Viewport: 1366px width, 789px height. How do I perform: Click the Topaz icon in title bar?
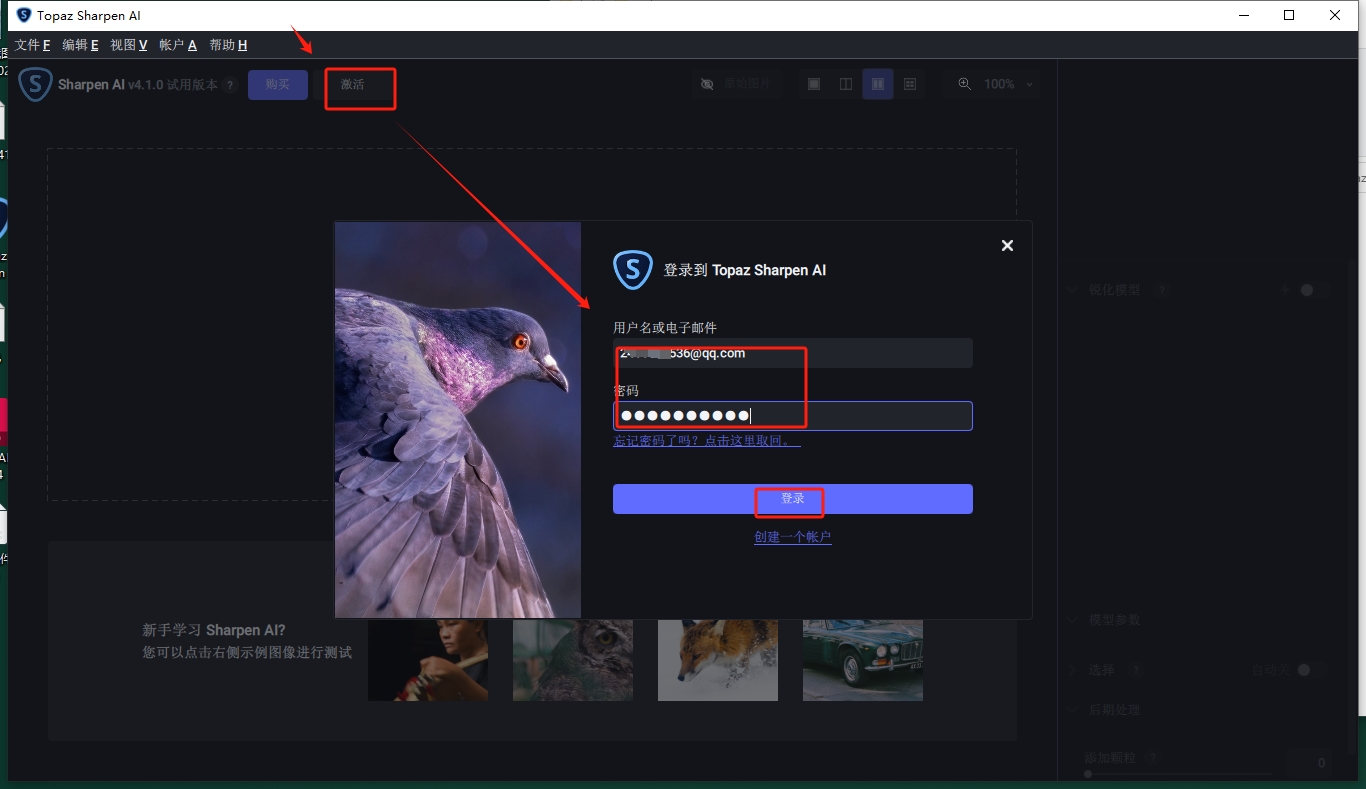(x=24, y=15)
